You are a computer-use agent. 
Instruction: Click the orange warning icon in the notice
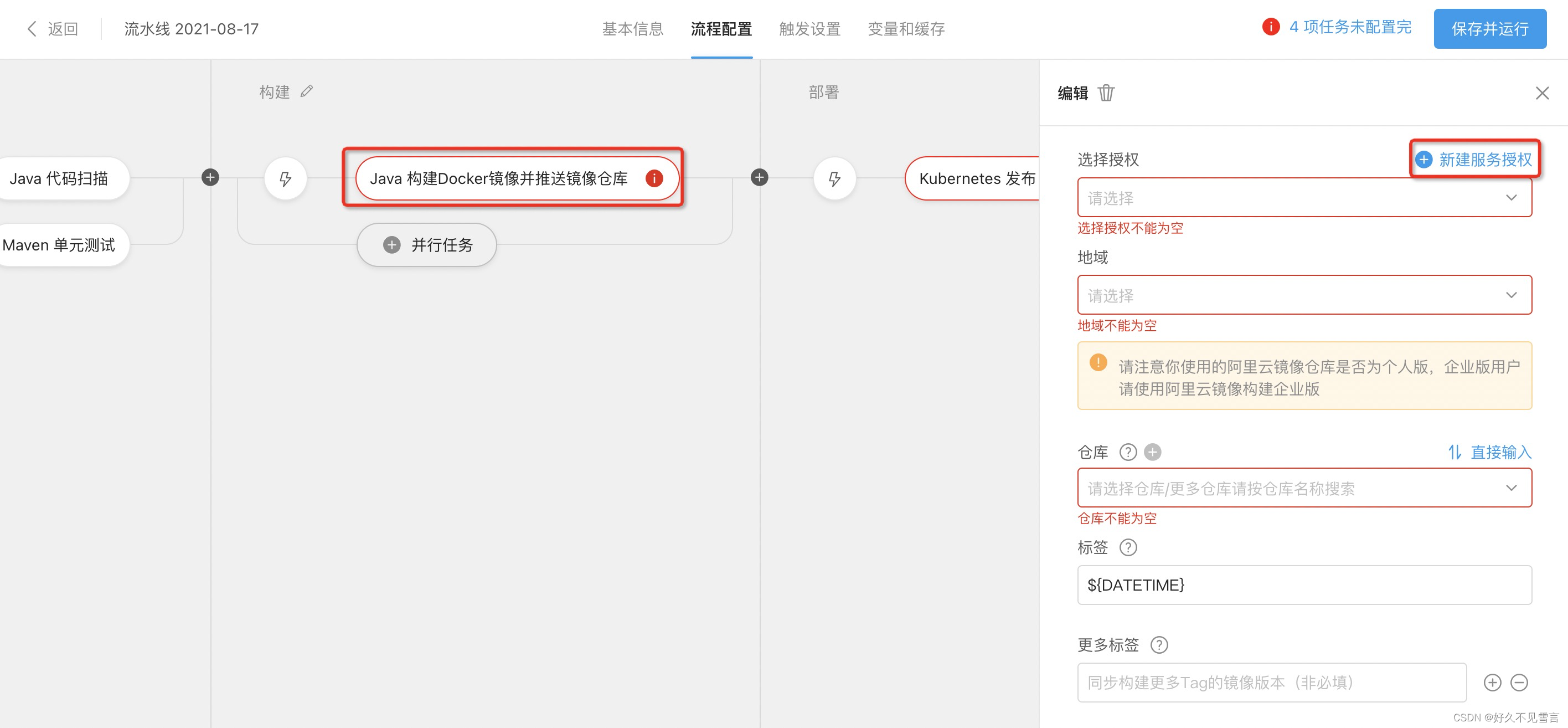pos(1098,363)
